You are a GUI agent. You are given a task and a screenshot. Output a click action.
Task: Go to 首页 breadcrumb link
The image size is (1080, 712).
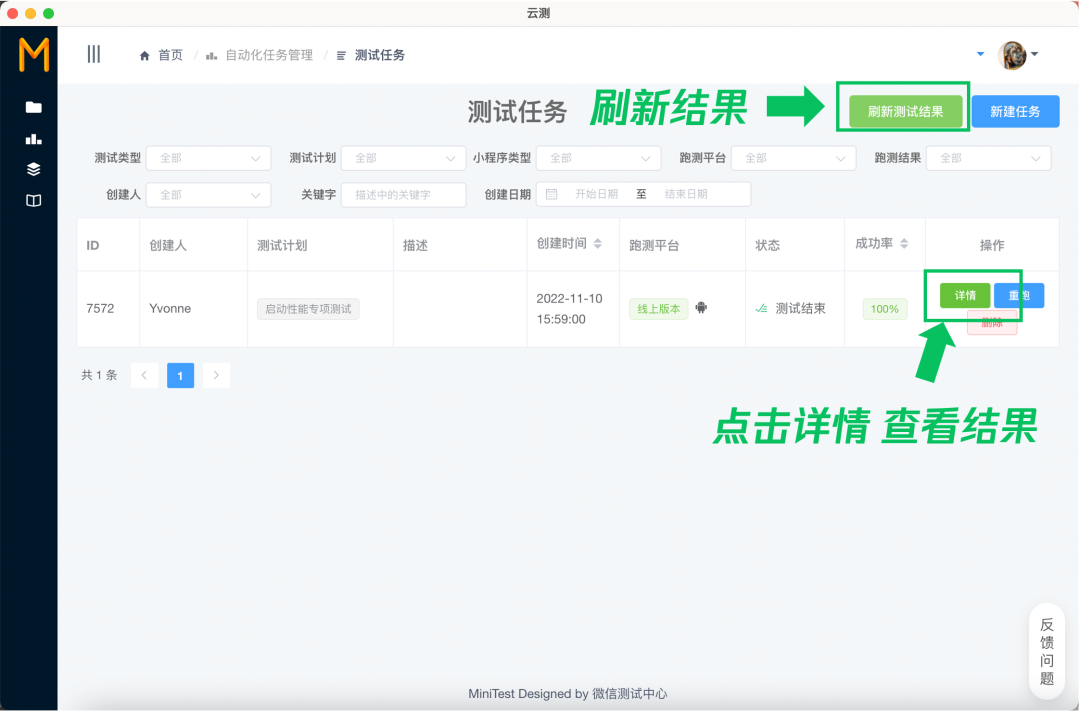tap(170, 55)
